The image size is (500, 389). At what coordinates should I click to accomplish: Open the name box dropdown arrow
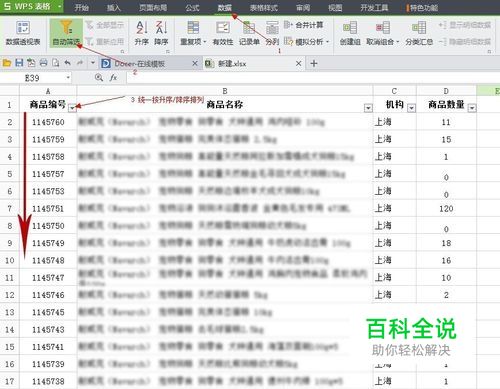pos(68,78)
